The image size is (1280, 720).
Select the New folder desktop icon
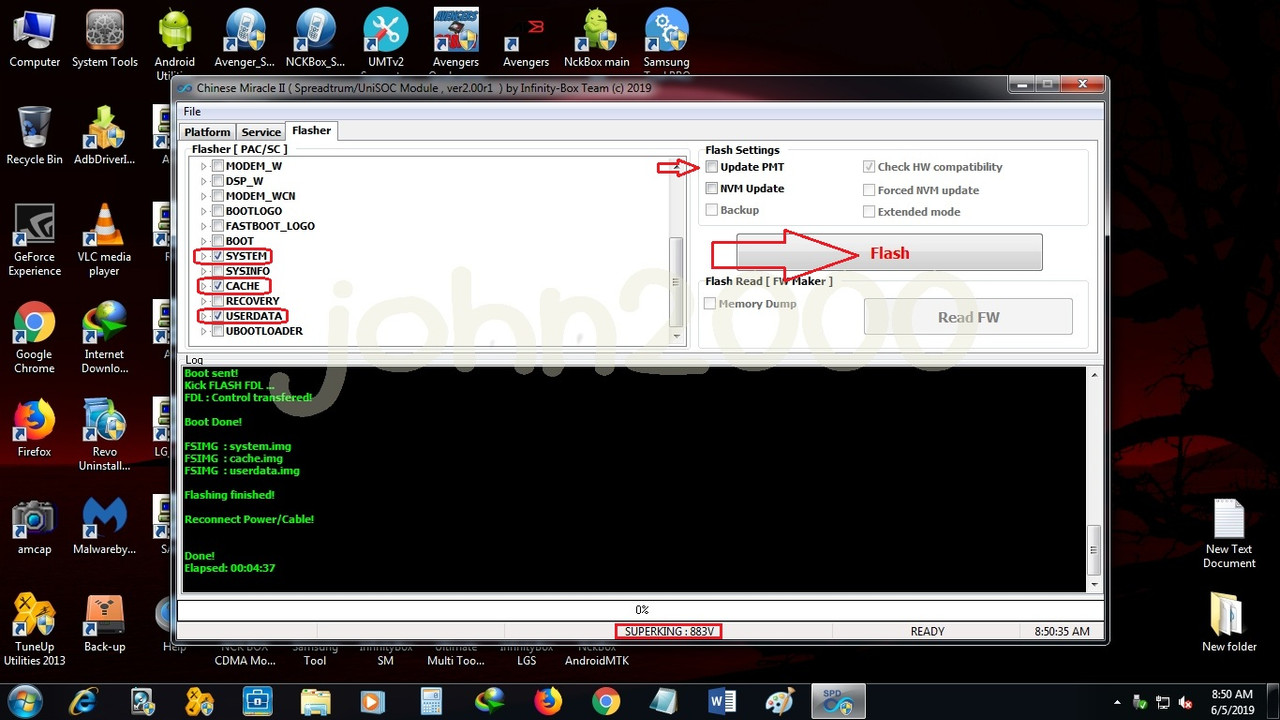1229,623
